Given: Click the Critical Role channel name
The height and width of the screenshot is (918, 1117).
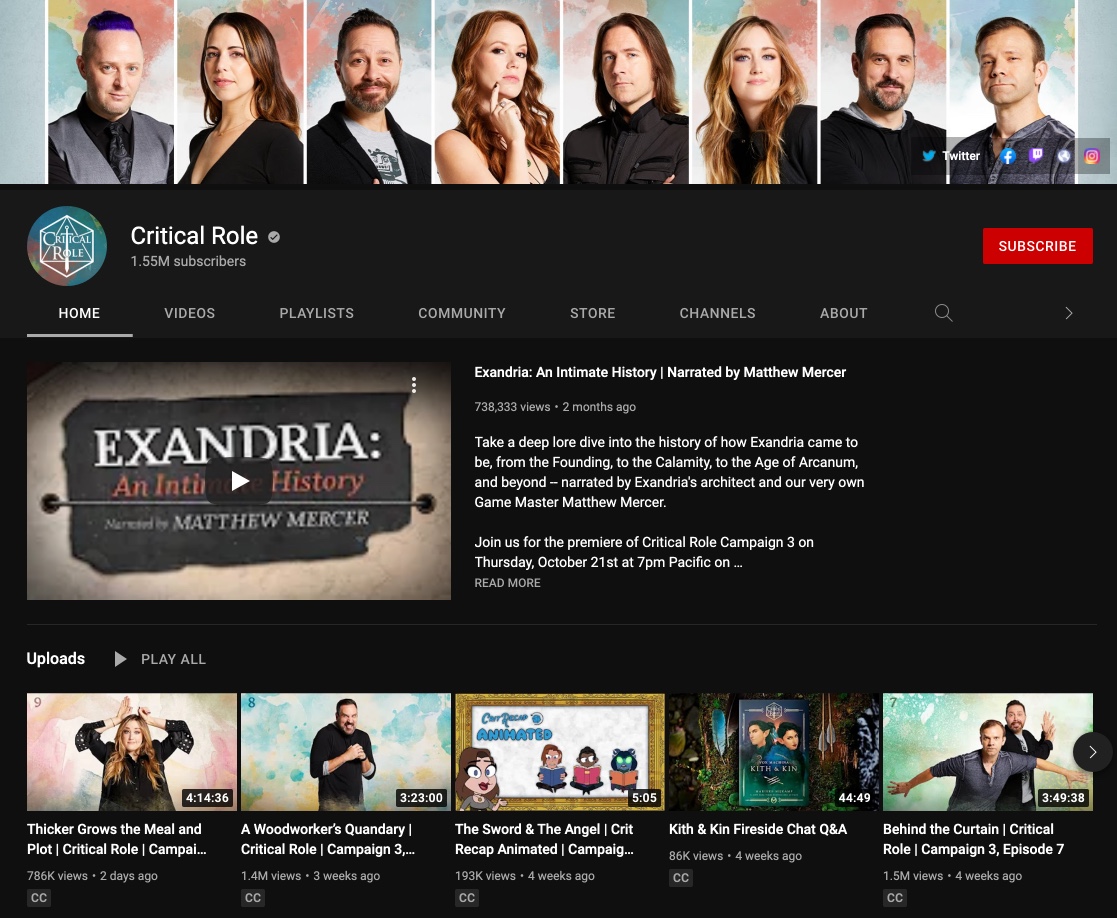Looking at the screenshot, I should point(194,236).
